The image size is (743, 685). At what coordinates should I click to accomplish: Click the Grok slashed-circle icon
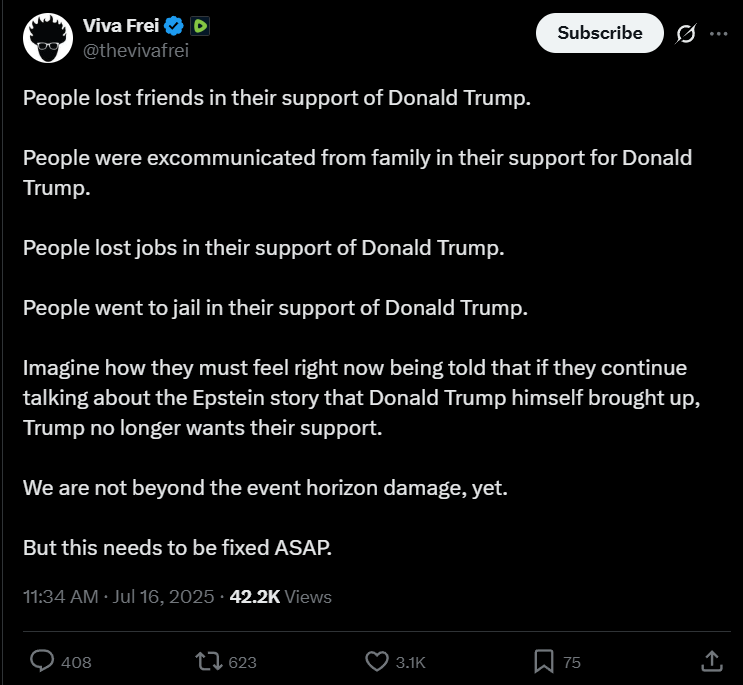685,33
